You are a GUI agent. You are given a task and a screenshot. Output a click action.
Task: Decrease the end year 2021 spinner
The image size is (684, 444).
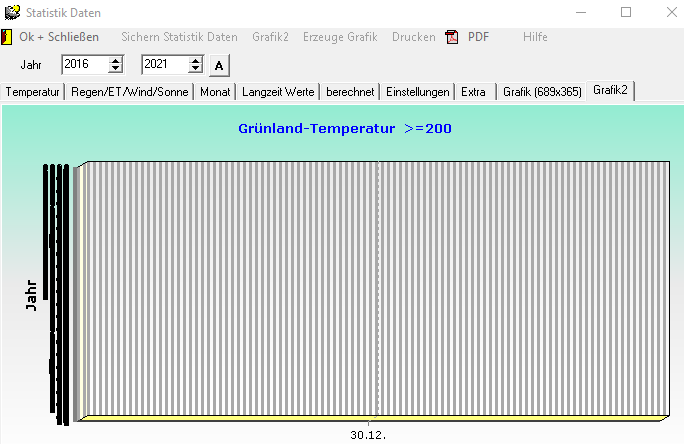click(195, 68)
